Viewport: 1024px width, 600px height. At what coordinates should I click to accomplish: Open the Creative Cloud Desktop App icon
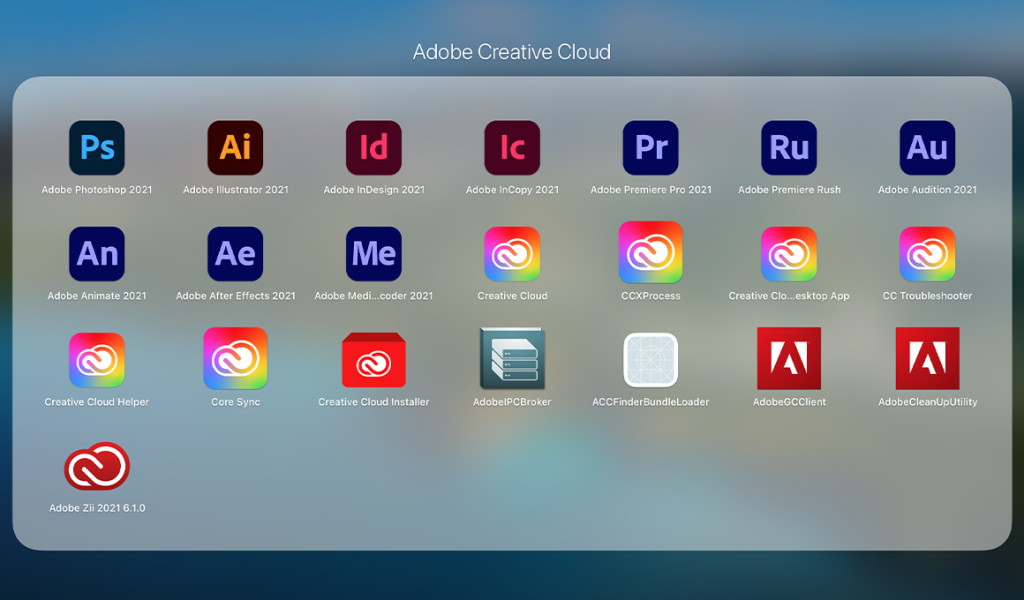point(789,253)
